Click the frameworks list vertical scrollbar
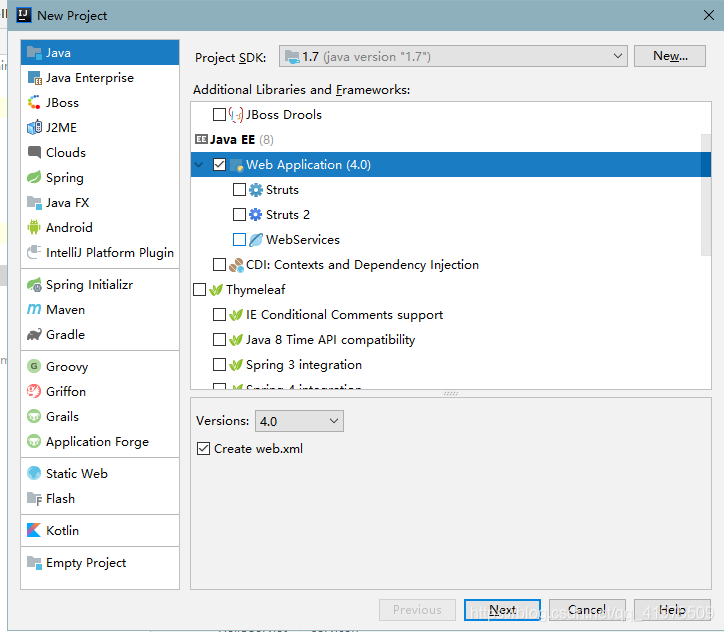This screenshot has height=632, width=724. (706, 194)
